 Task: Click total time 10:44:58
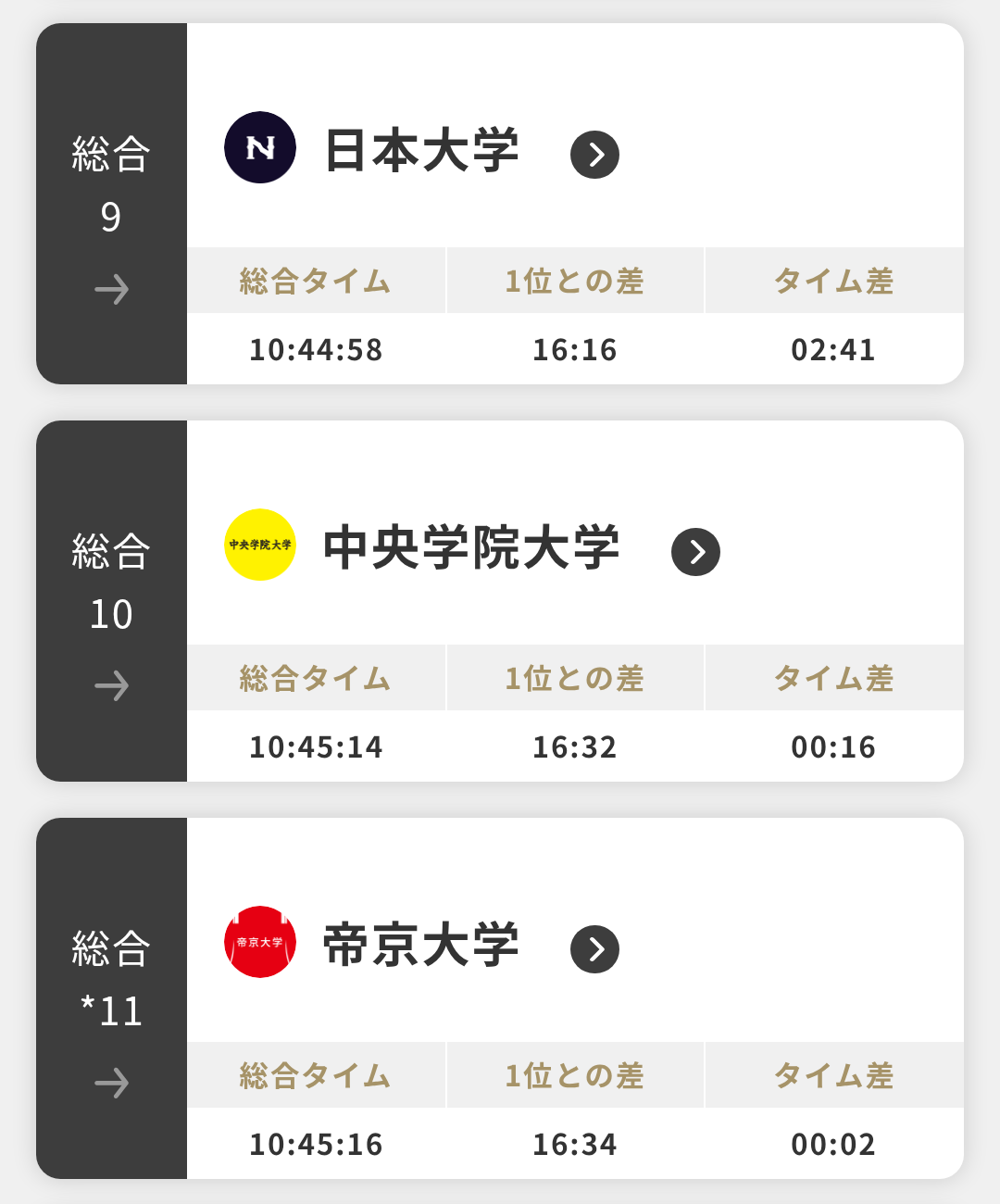coord(316,350)
